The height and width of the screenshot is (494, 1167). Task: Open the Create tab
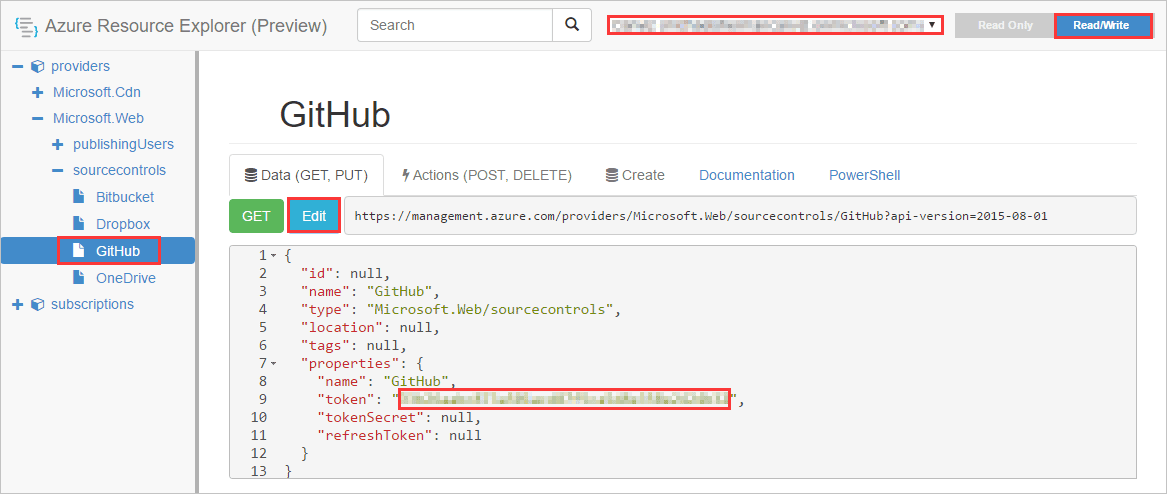[x=635, y=176]
